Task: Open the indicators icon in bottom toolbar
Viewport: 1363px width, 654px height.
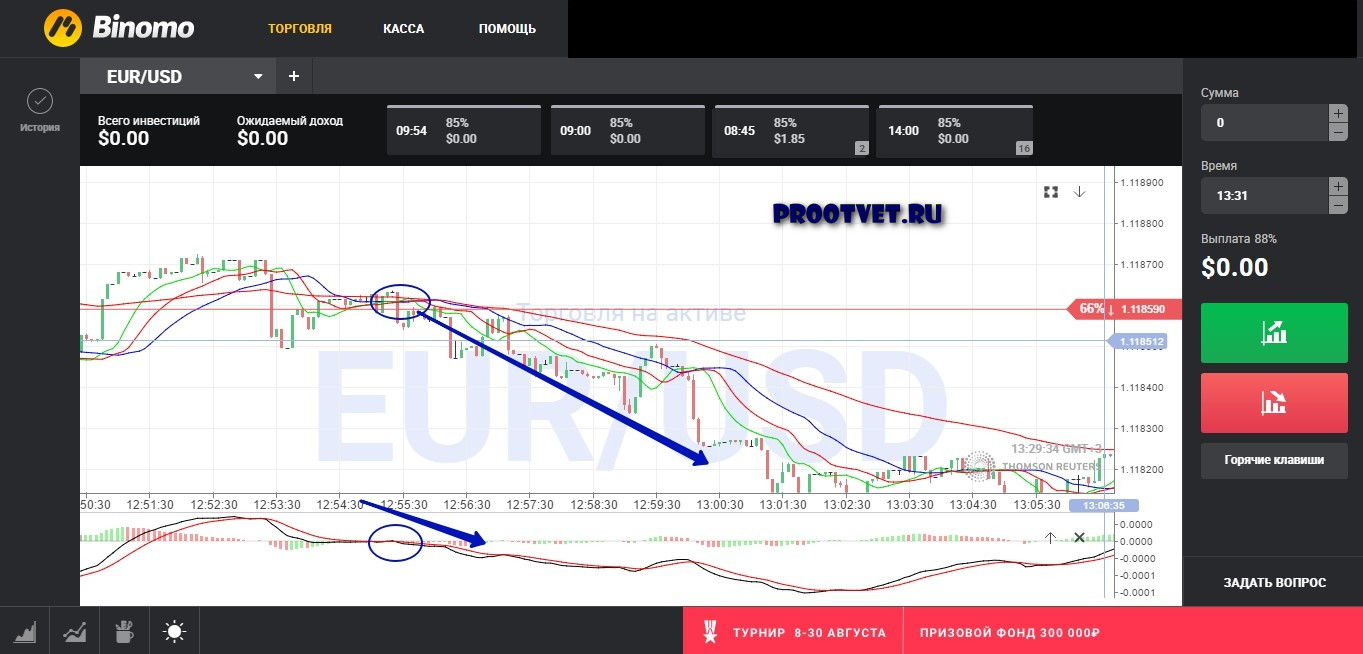Action: pyautogui.click(x=74, y=631)
